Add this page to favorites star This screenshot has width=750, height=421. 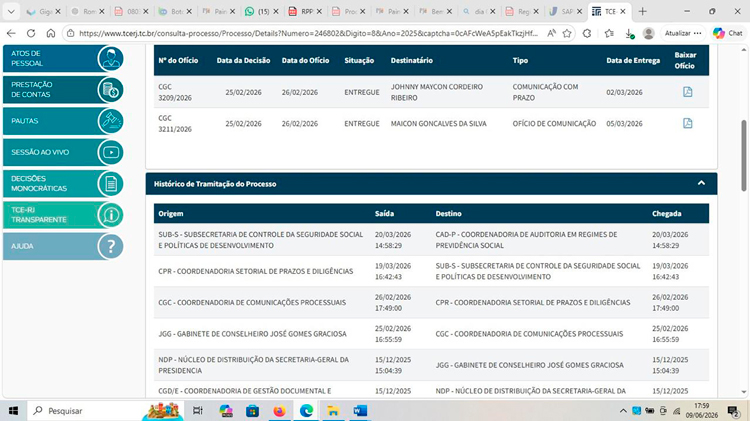pyautogui.click(x=567, y=33)
